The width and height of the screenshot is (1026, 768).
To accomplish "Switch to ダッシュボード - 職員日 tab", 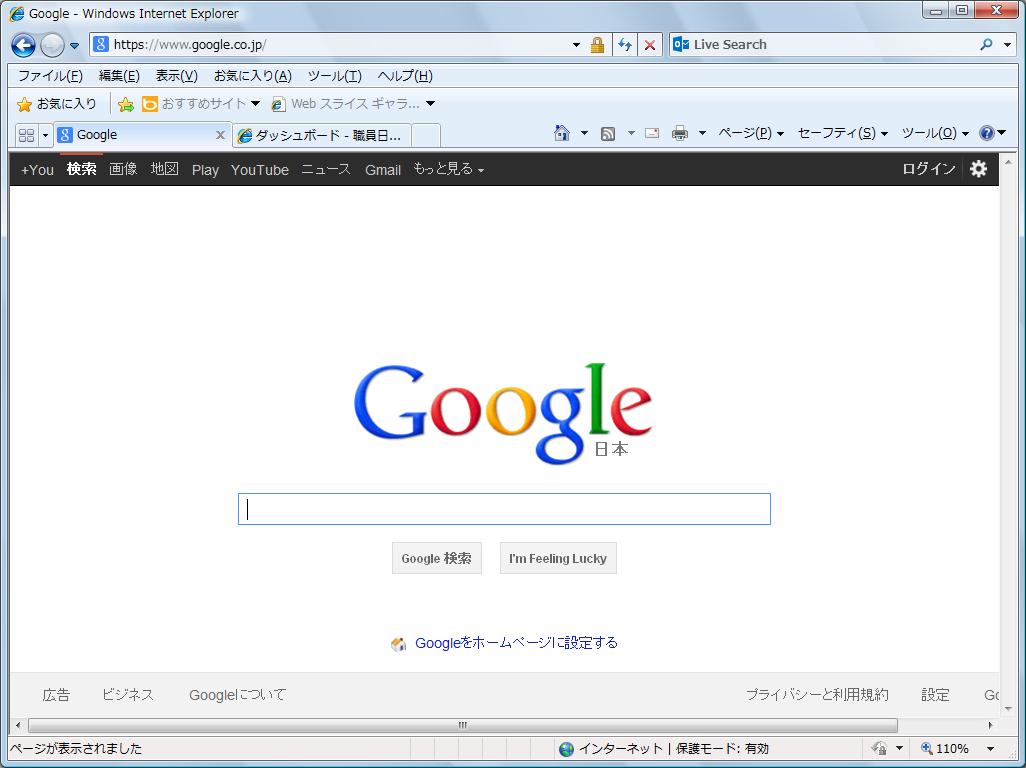I will [x=322, y=135].
